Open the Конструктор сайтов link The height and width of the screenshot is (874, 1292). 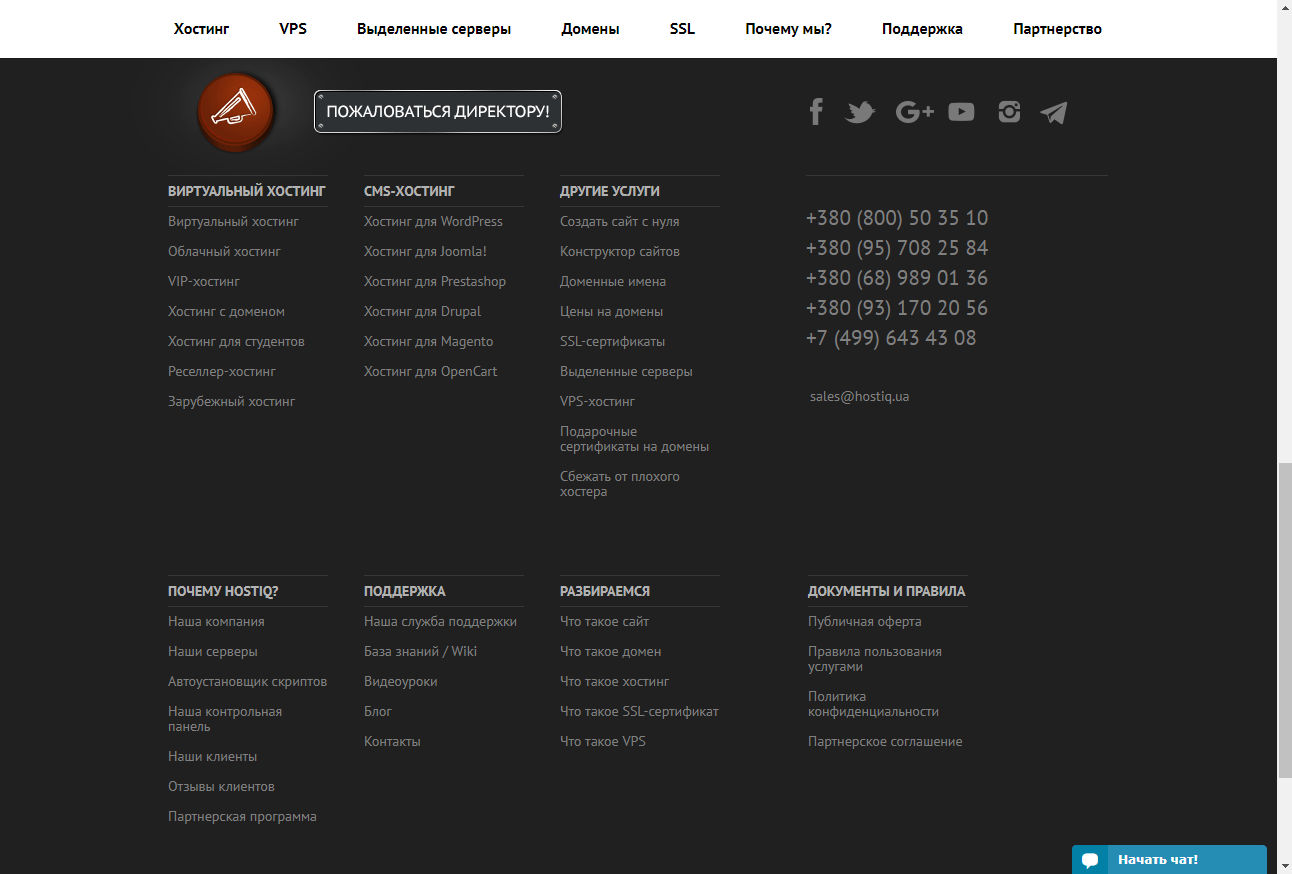coord(620,252)
